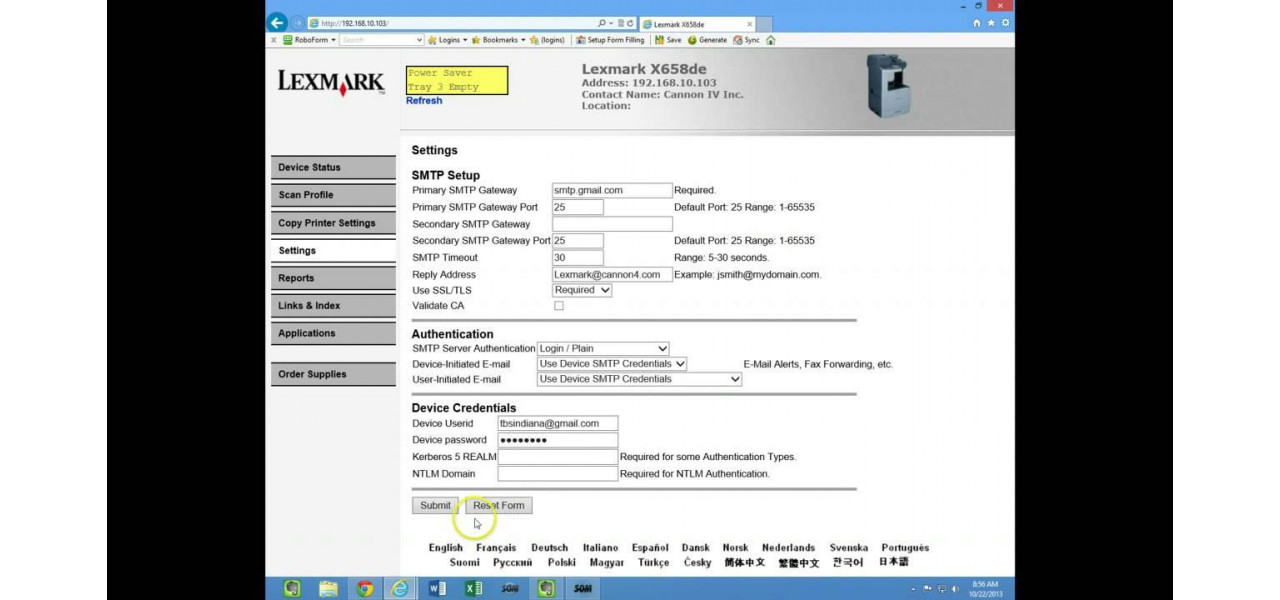1280x600 pixels.
Task: Switch language to Svenska
Action: [x=849, y=548]
